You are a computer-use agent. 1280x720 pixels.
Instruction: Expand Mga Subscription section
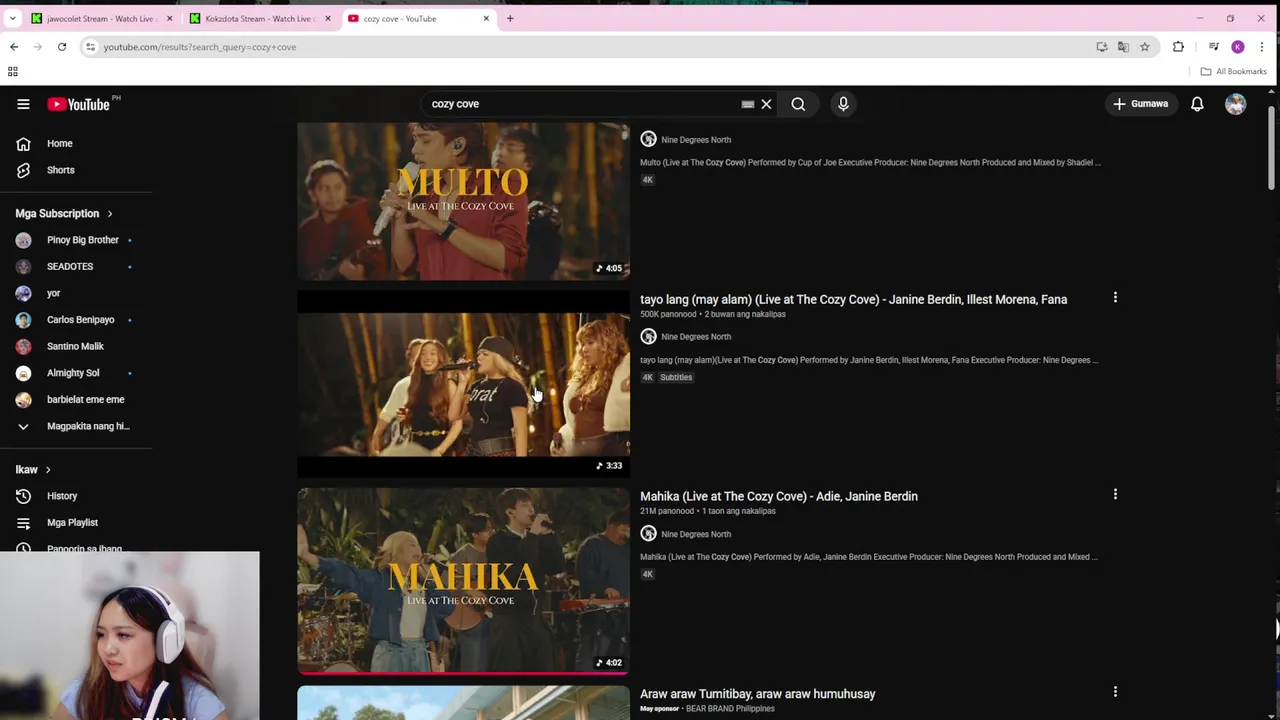click(64, 213)
